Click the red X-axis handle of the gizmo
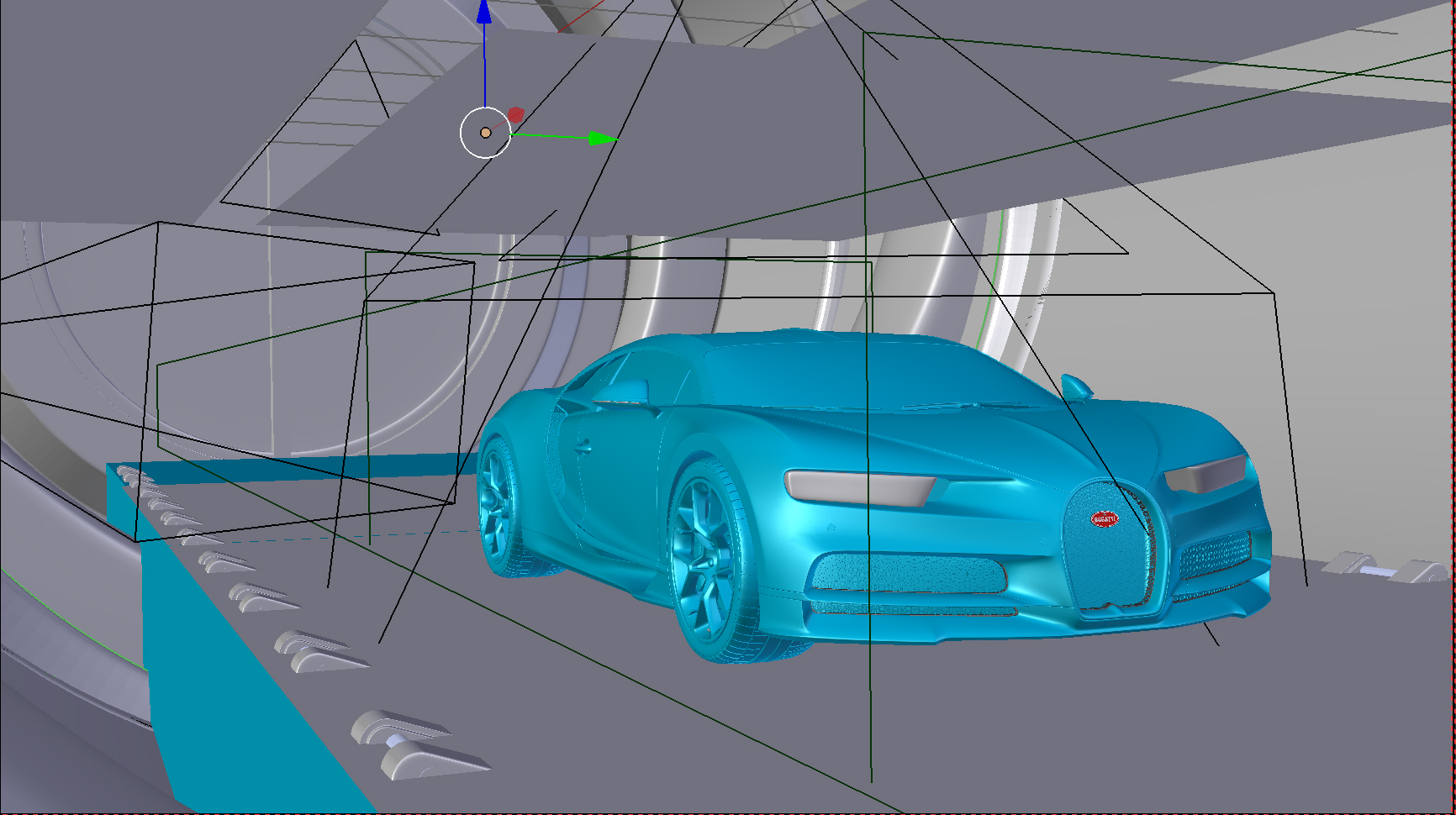 click(515, 114)
